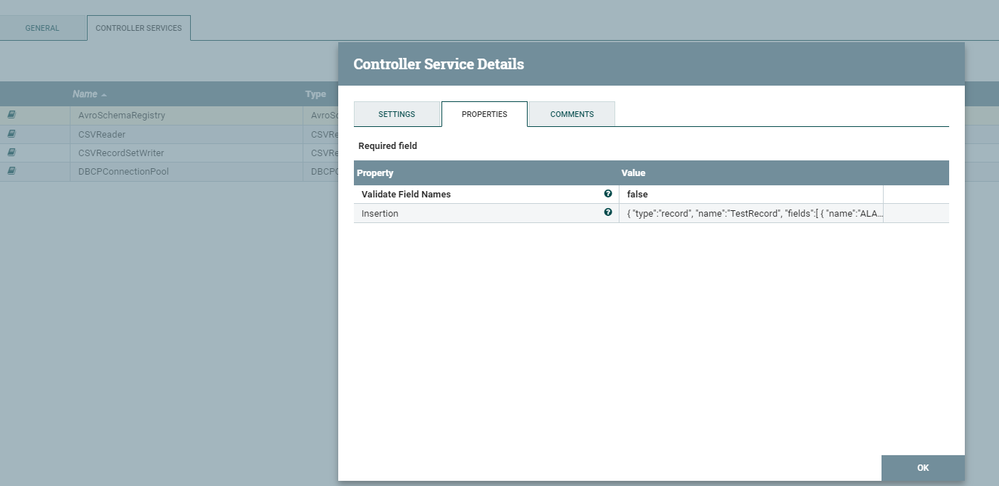Click the Controller Service Details title
999x486 pixels.
[x=438, y=64]
